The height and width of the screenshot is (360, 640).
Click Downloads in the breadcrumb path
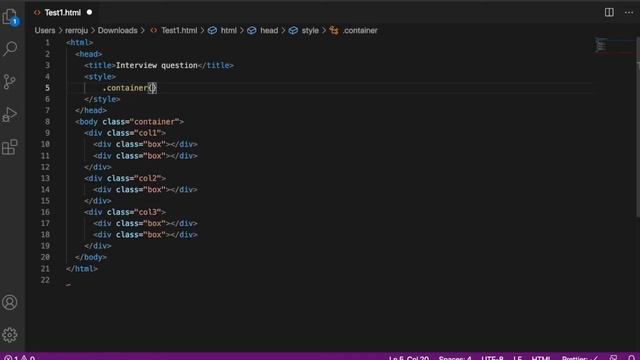(118, 31)
